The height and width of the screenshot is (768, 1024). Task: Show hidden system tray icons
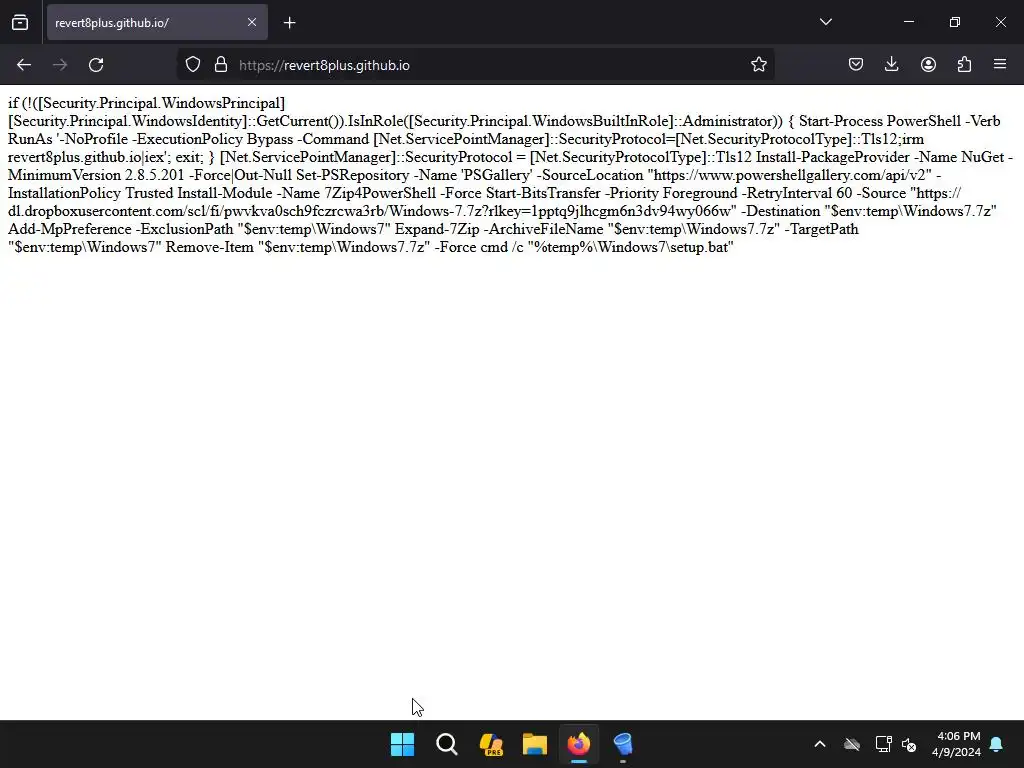pos(820,744)
